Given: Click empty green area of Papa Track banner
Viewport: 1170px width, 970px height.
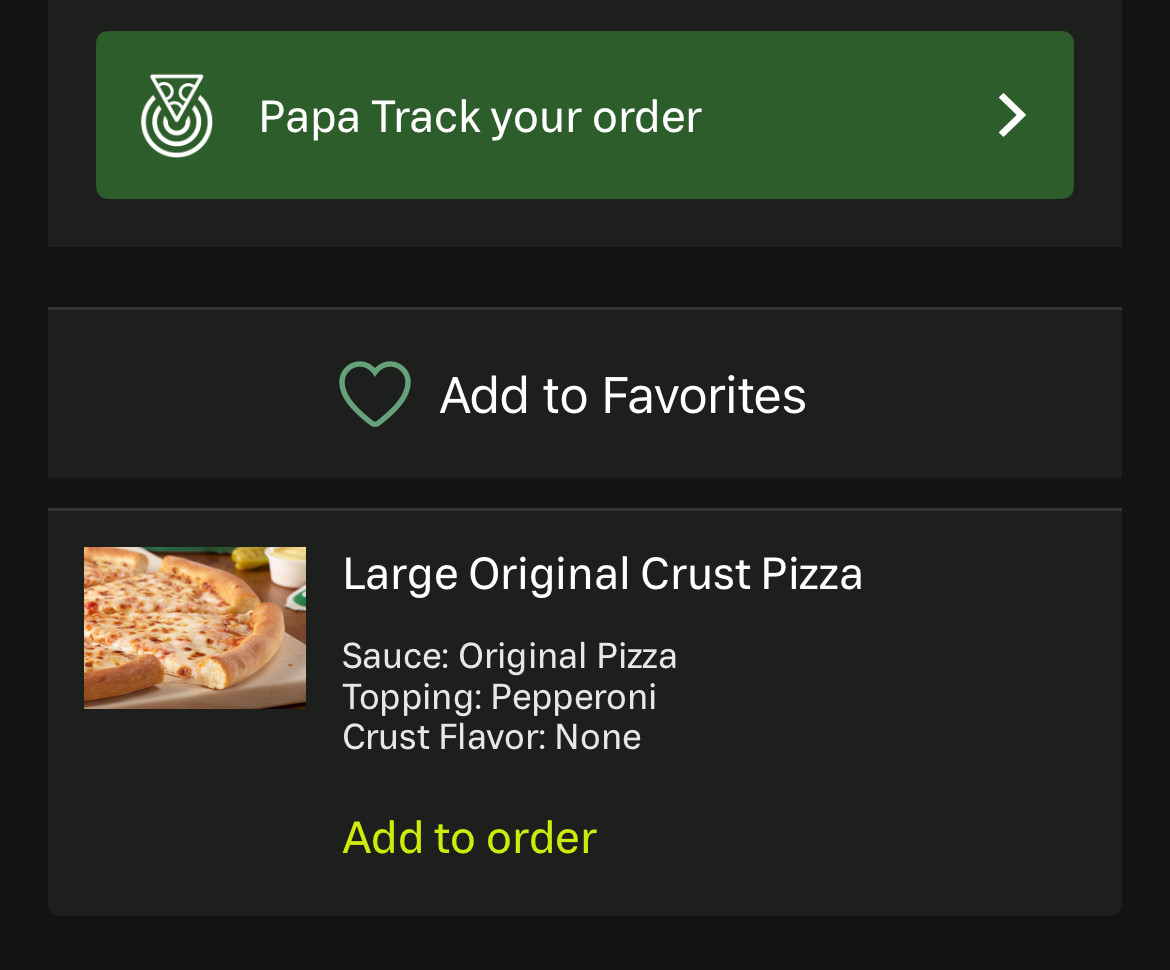Looking at the screenshot, I should tap(850, 116).
